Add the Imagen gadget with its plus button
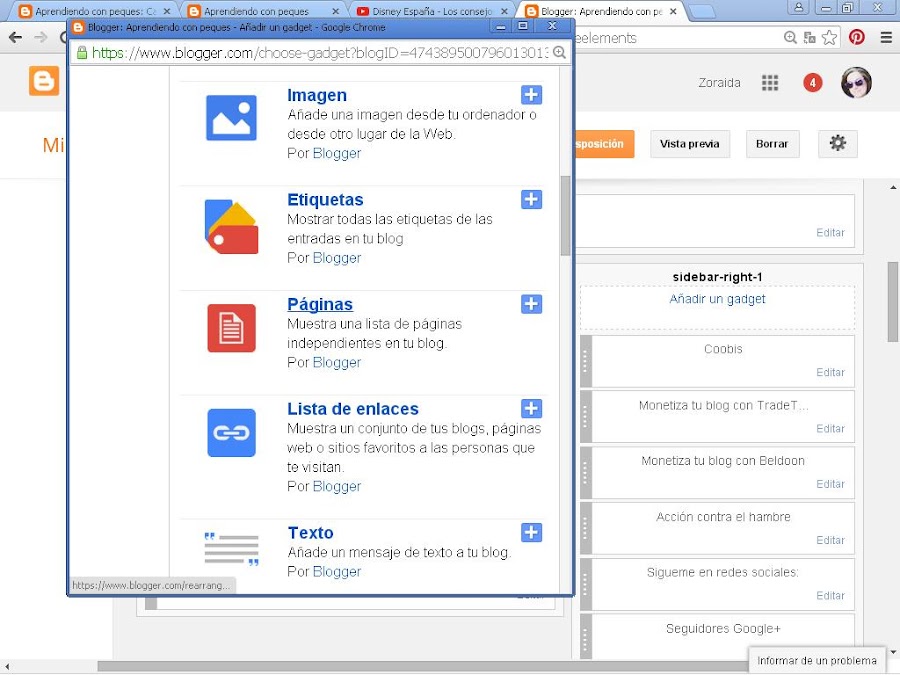 coord(531,95)
